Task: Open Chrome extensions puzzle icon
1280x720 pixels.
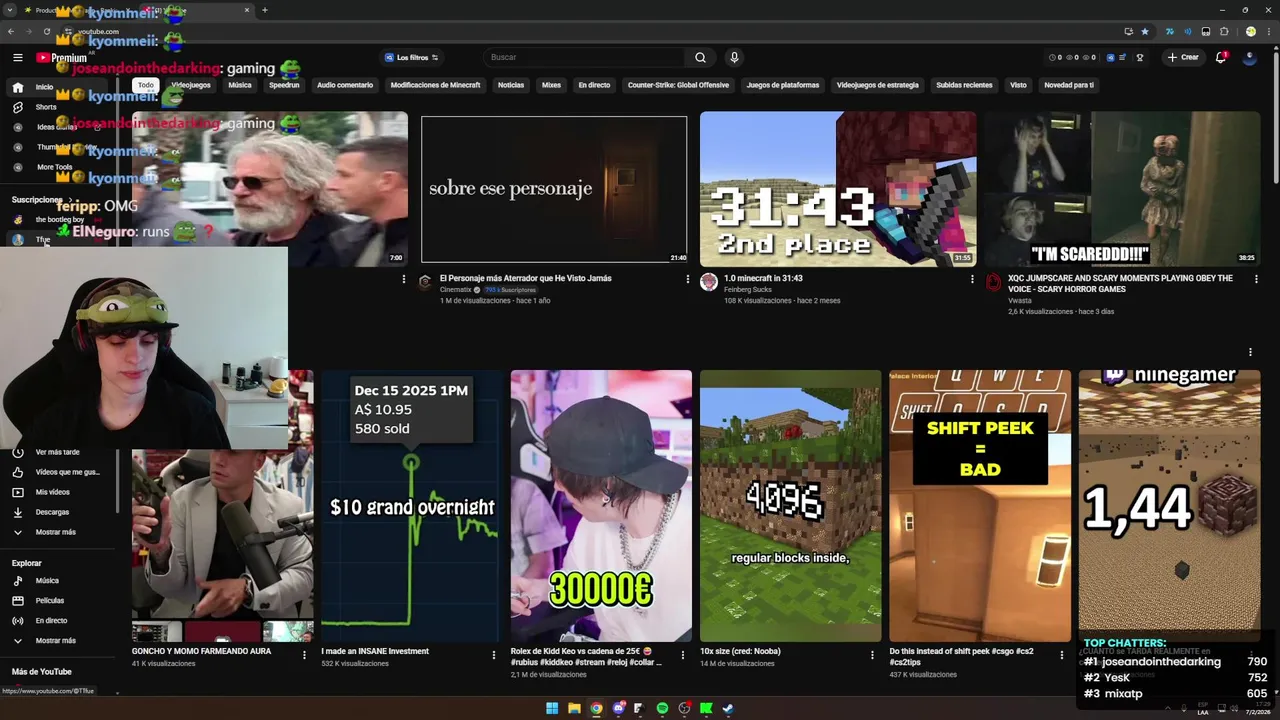Action: pyautogui.click(x=1224, y=31)
